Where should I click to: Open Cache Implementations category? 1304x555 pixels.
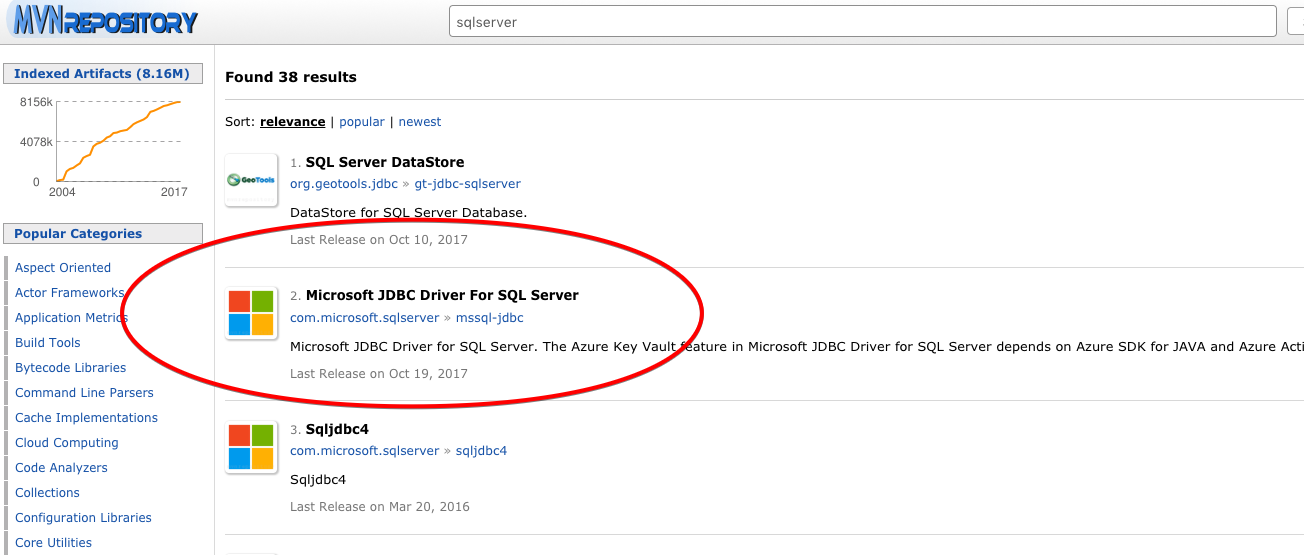(x=86, y=418)
